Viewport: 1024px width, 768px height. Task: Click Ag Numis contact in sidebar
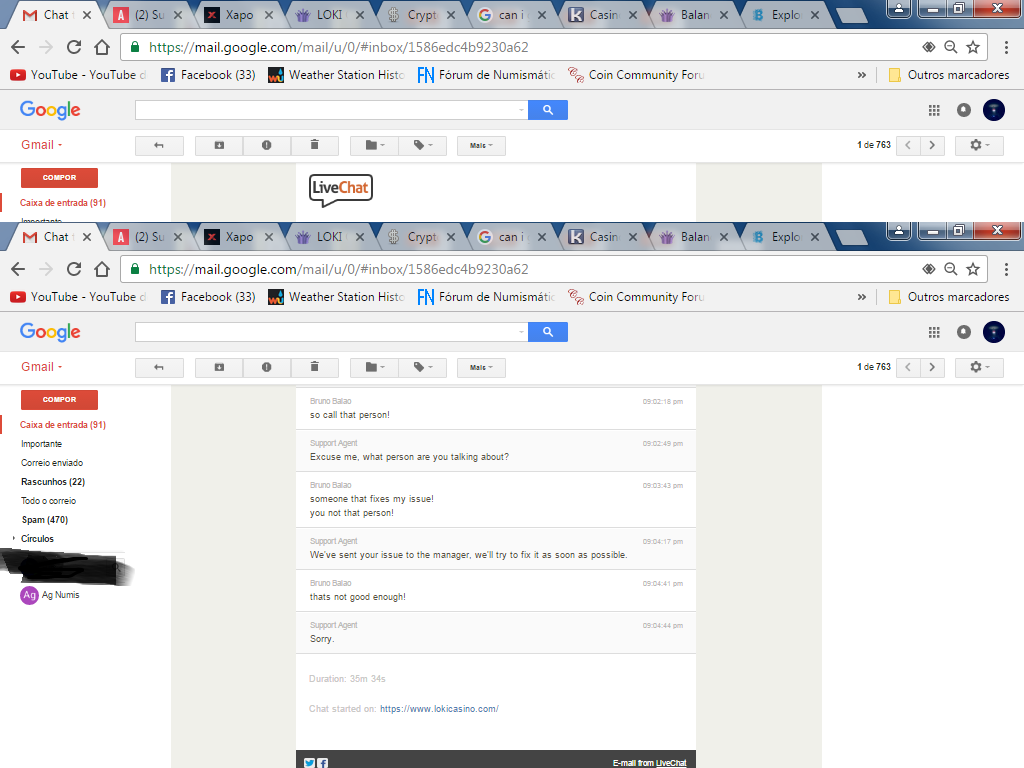(50, 595)
